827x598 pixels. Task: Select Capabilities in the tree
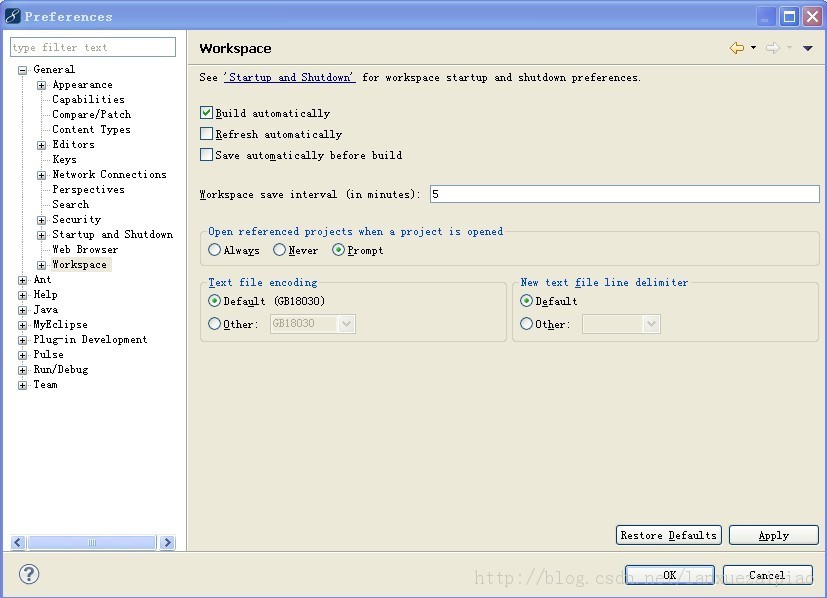(89, 99)
